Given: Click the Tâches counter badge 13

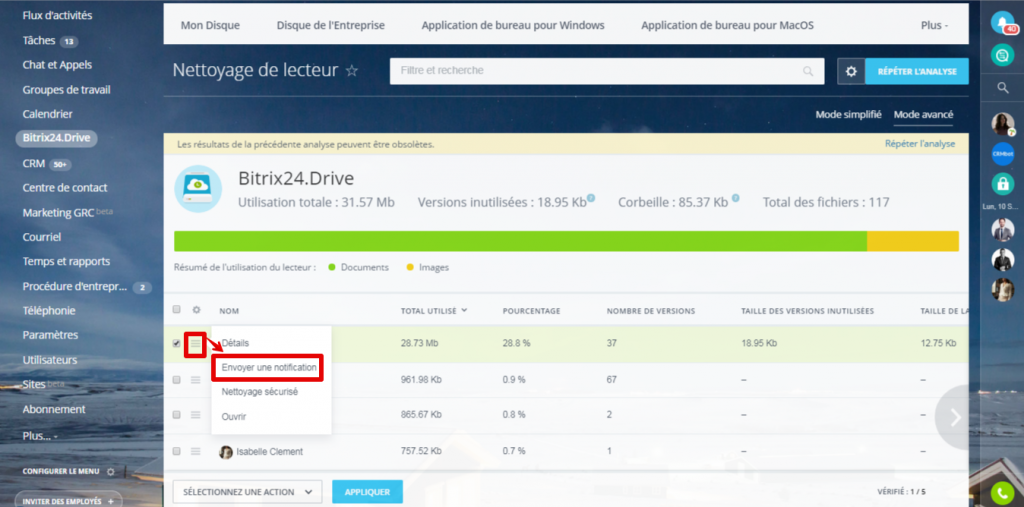Looking at the screenshot, I should click(x=69, y=42).
